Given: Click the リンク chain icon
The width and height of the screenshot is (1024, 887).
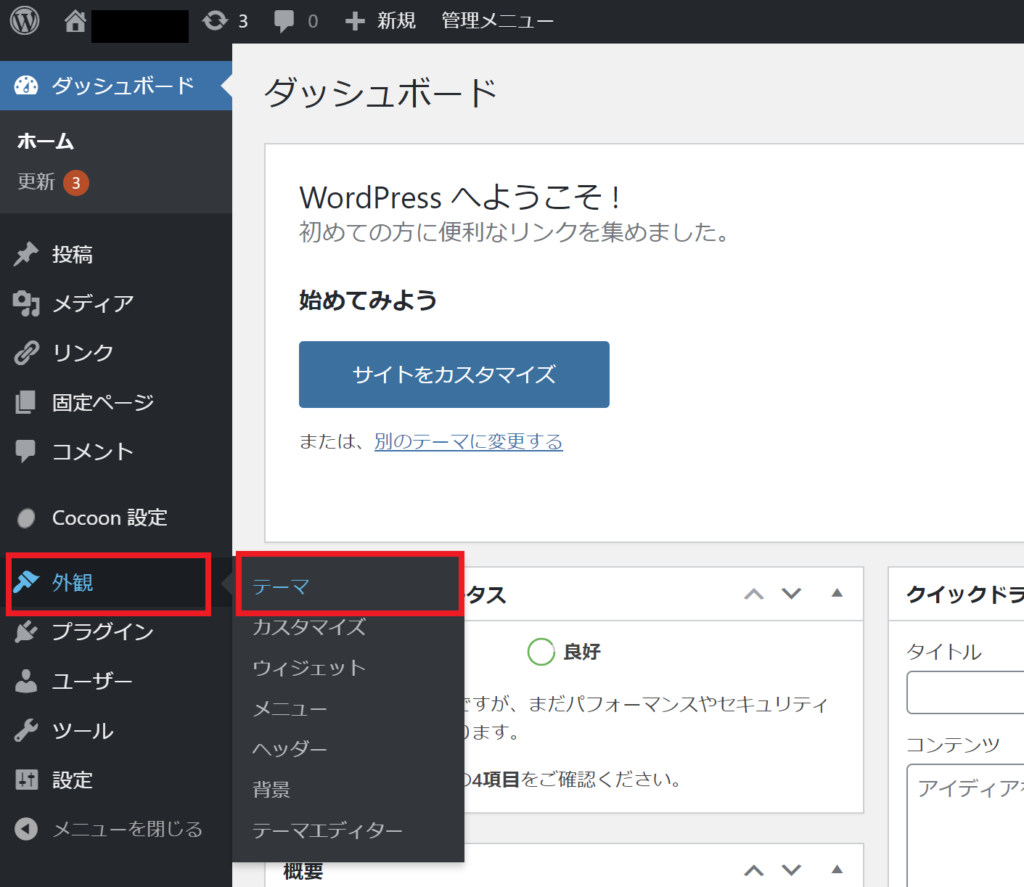Looking at the screenshot, I should pyautogui.click(x=26, y=353).
